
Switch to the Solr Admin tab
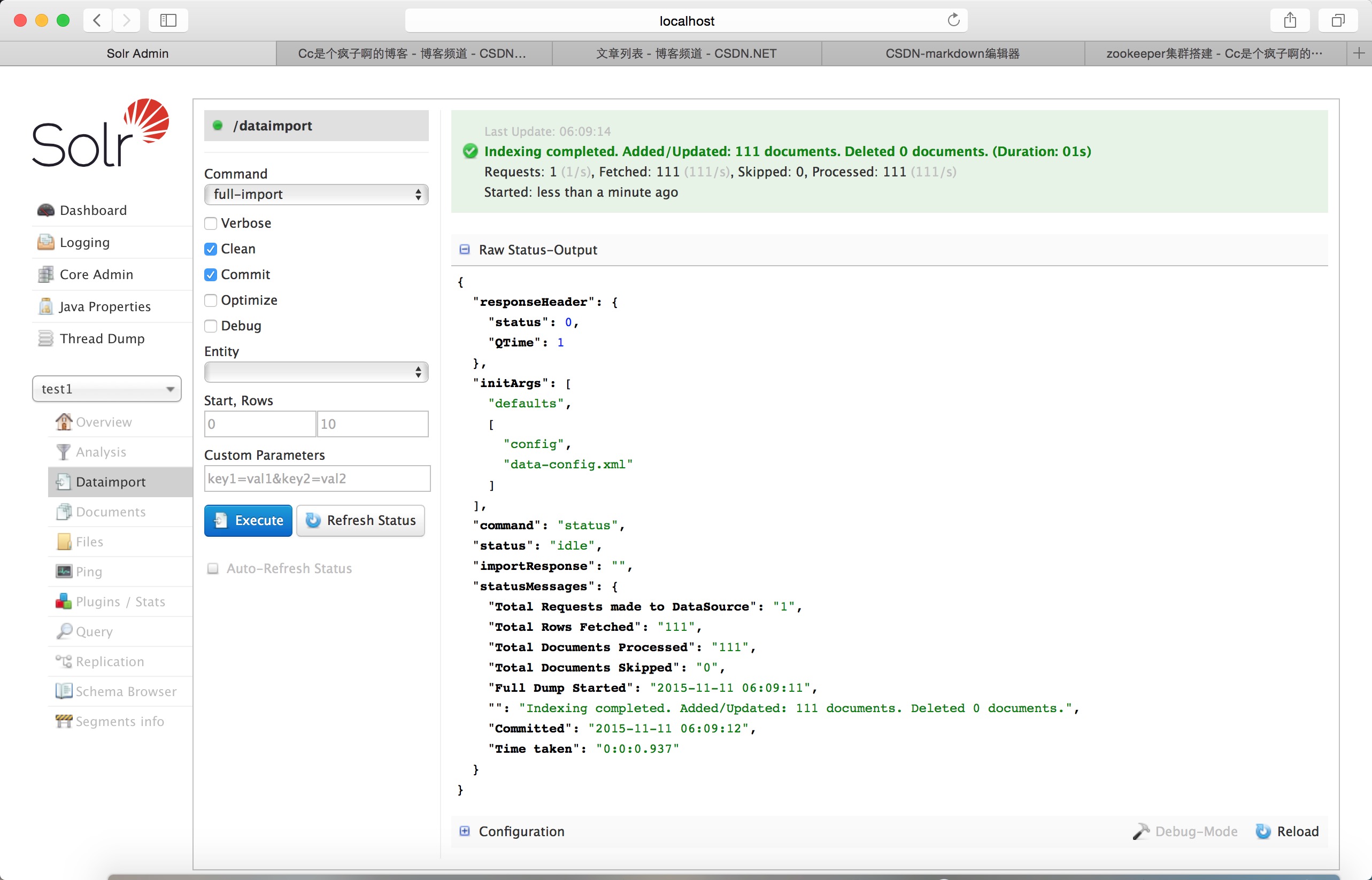coord(138,53)
